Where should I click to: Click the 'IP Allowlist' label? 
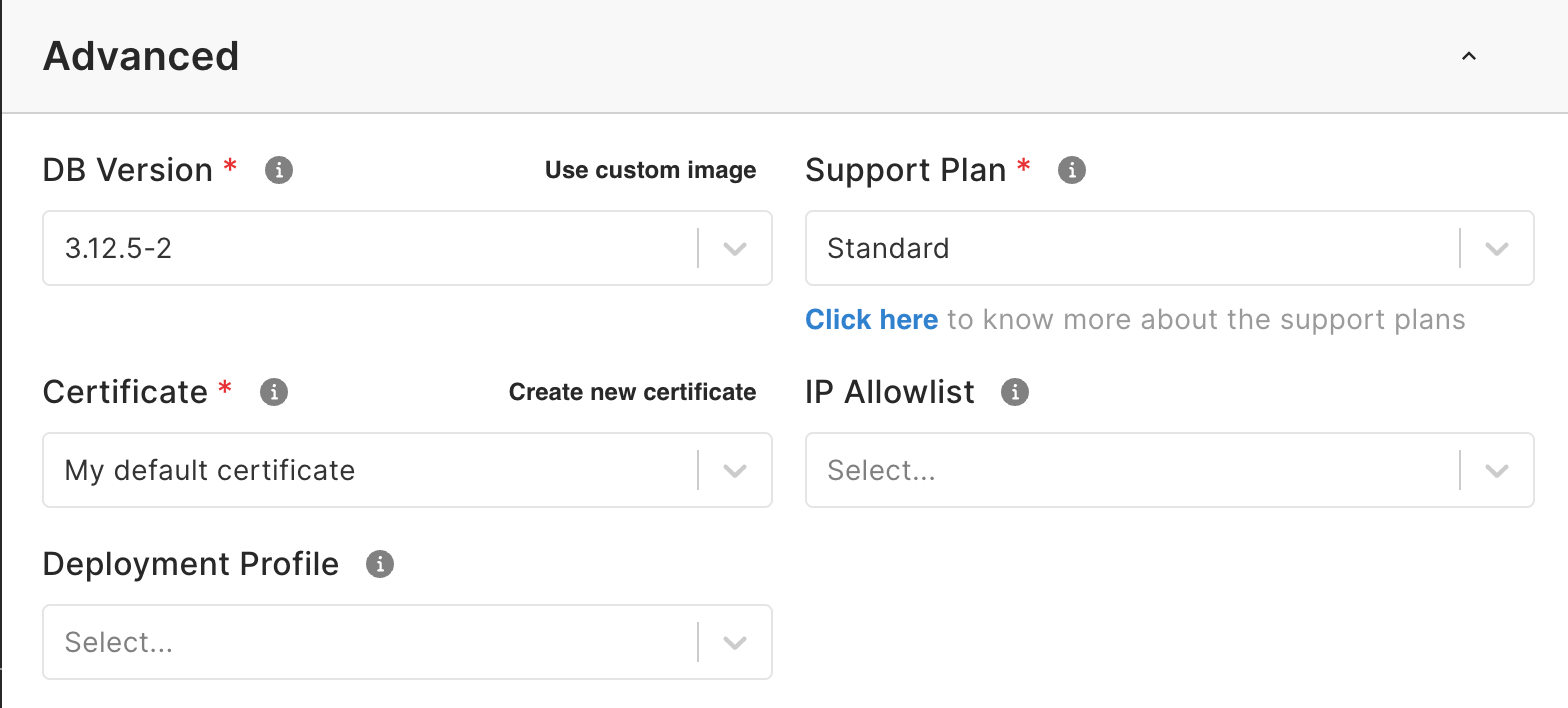pyautogui.click(x=890, y=392)
